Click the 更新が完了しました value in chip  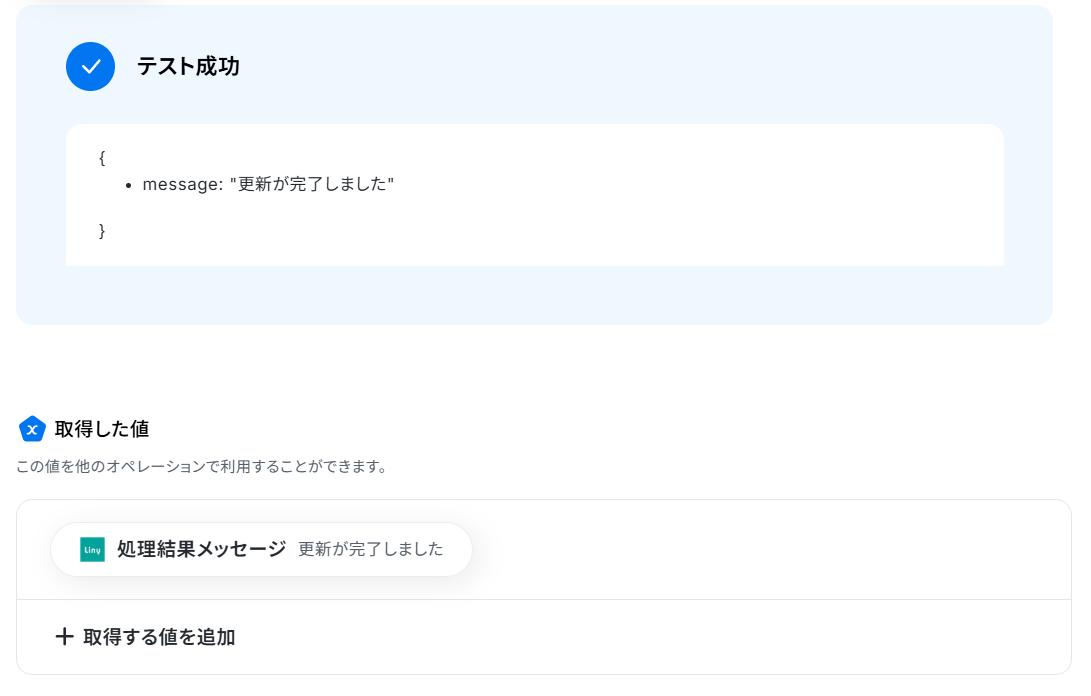pyautogui.click(x=370, y=549)
